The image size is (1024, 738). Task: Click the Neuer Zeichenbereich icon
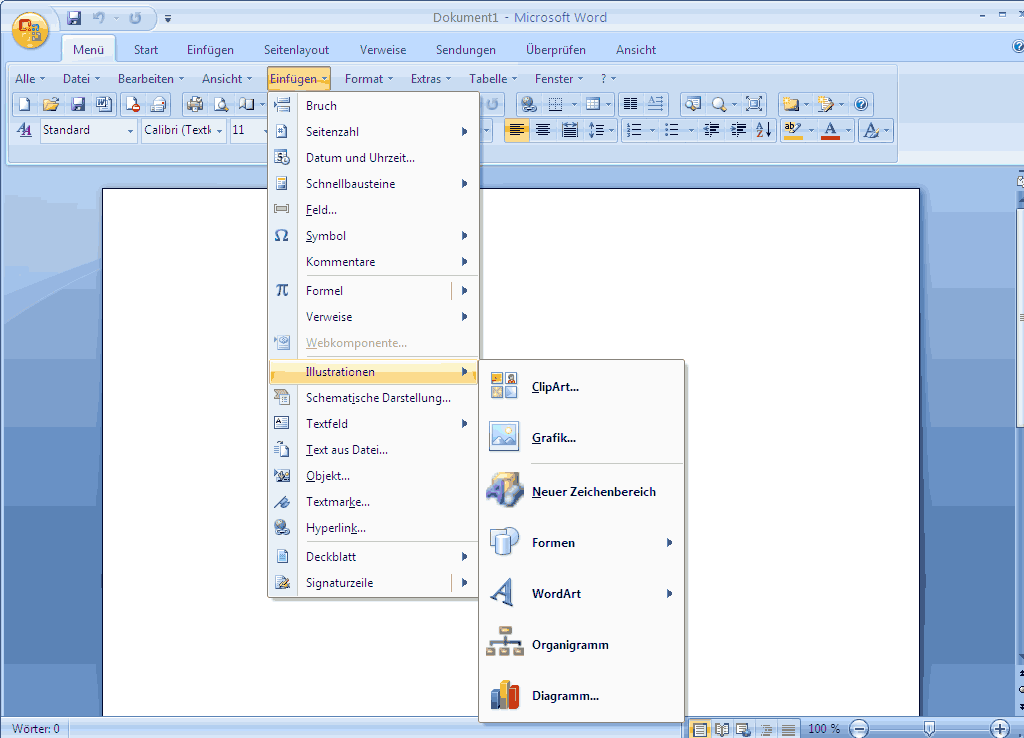504,490
